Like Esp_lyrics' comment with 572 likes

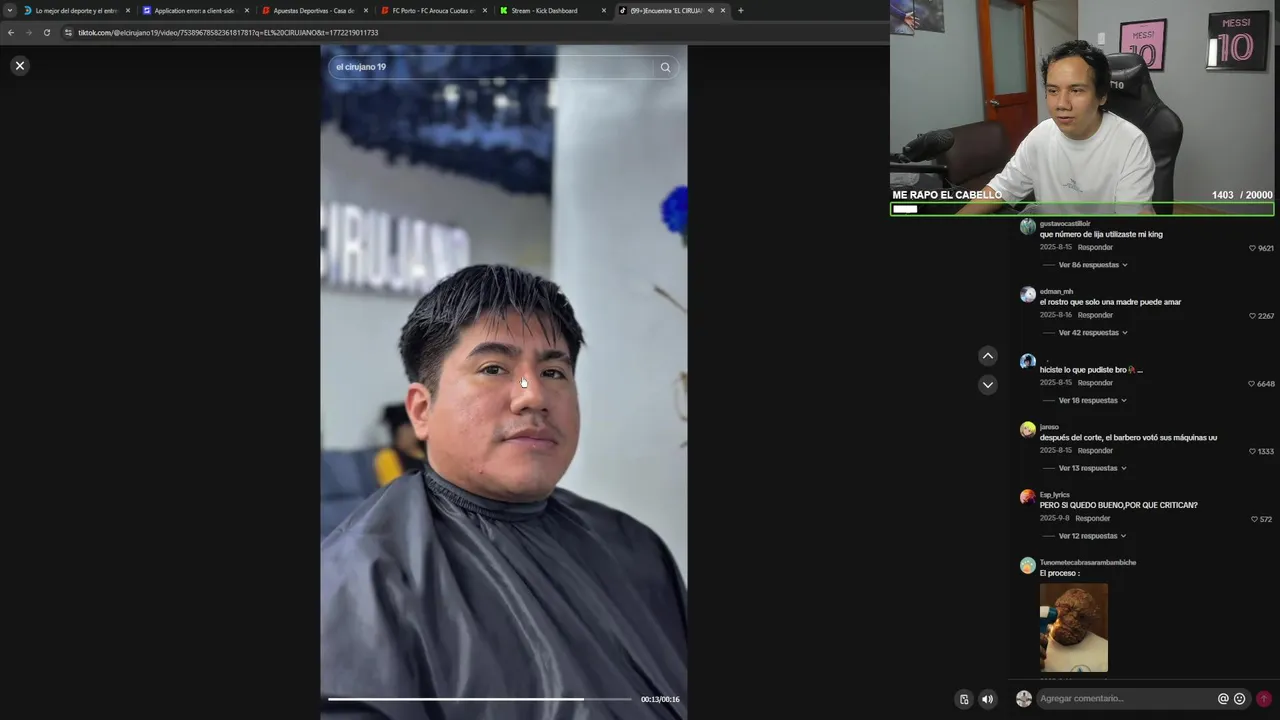[1255, 519]
